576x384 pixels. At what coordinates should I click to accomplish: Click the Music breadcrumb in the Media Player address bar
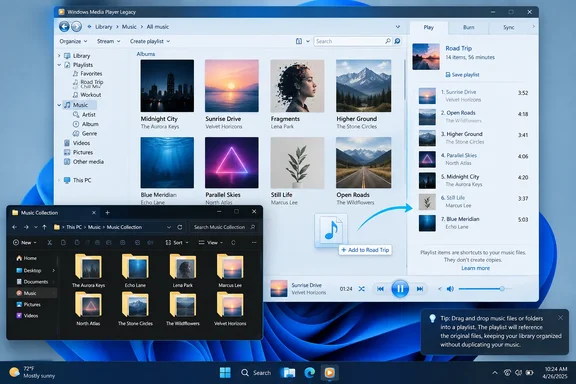129,27
